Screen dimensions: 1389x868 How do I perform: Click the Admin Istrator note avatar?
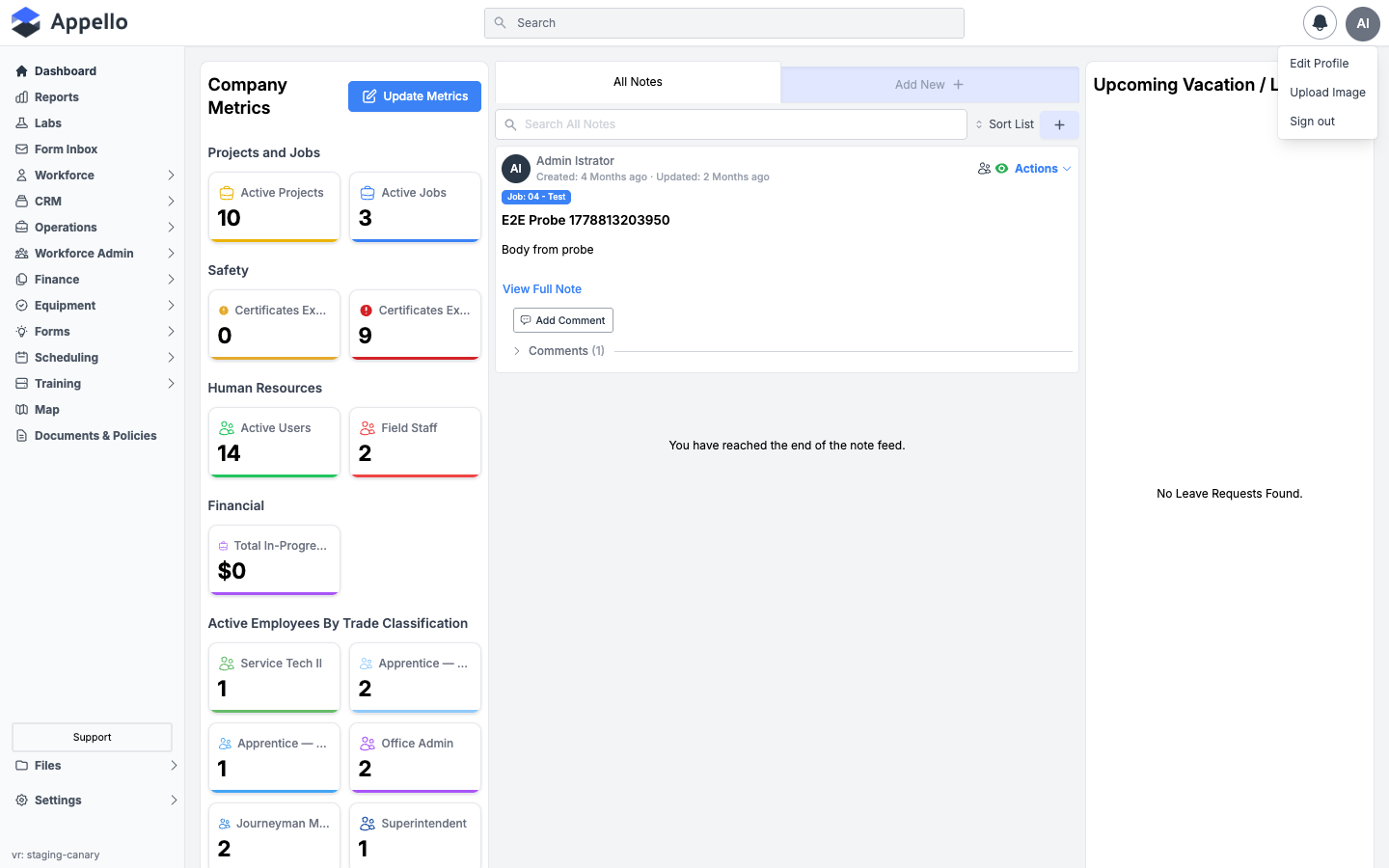click(x=516, y=169)
